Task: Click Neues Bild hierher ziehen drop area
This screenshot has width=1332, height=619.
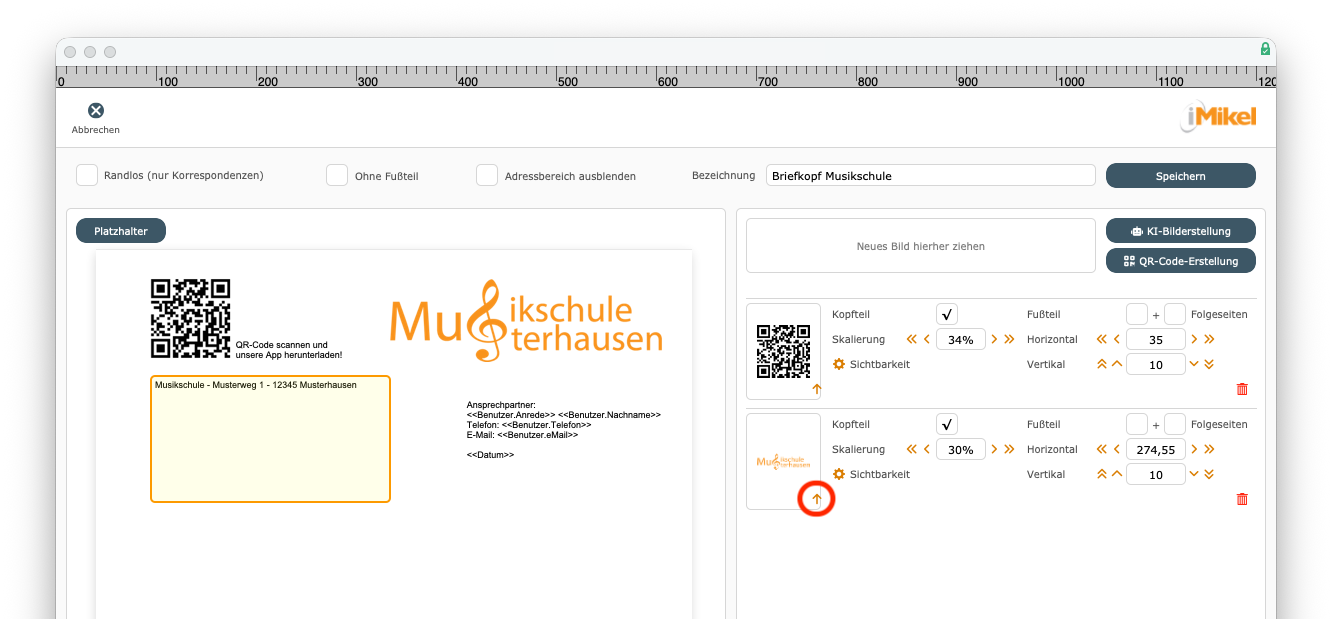Action: click(921, 246)
